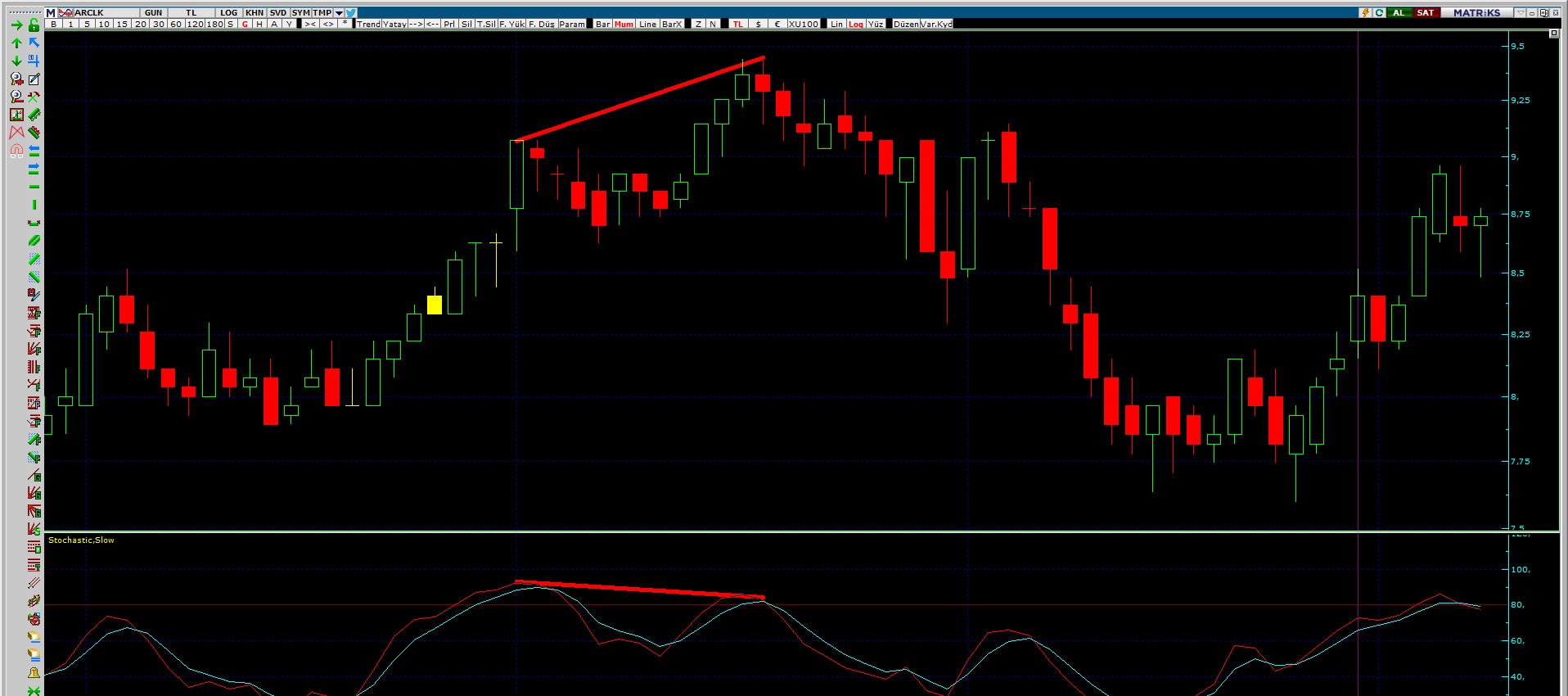Click the KHN button
Image resolution: width=1568 pixels, height=696 pixels.
click(255, 12)
